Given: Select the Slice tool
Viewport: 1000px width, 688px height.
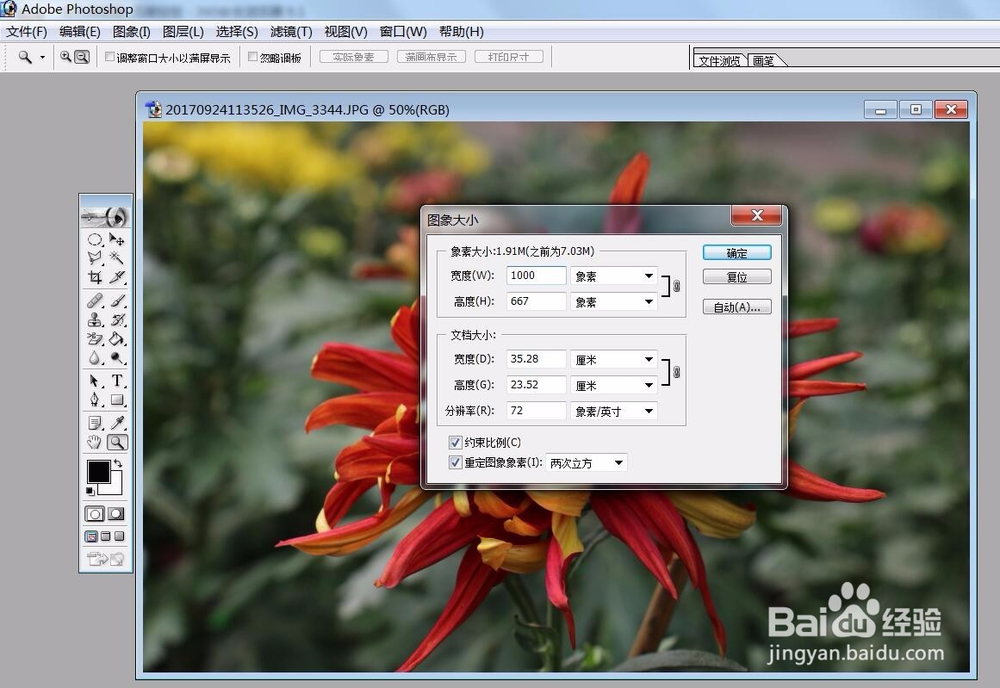Looking at the screenshot, I should [x=117, y=277].
